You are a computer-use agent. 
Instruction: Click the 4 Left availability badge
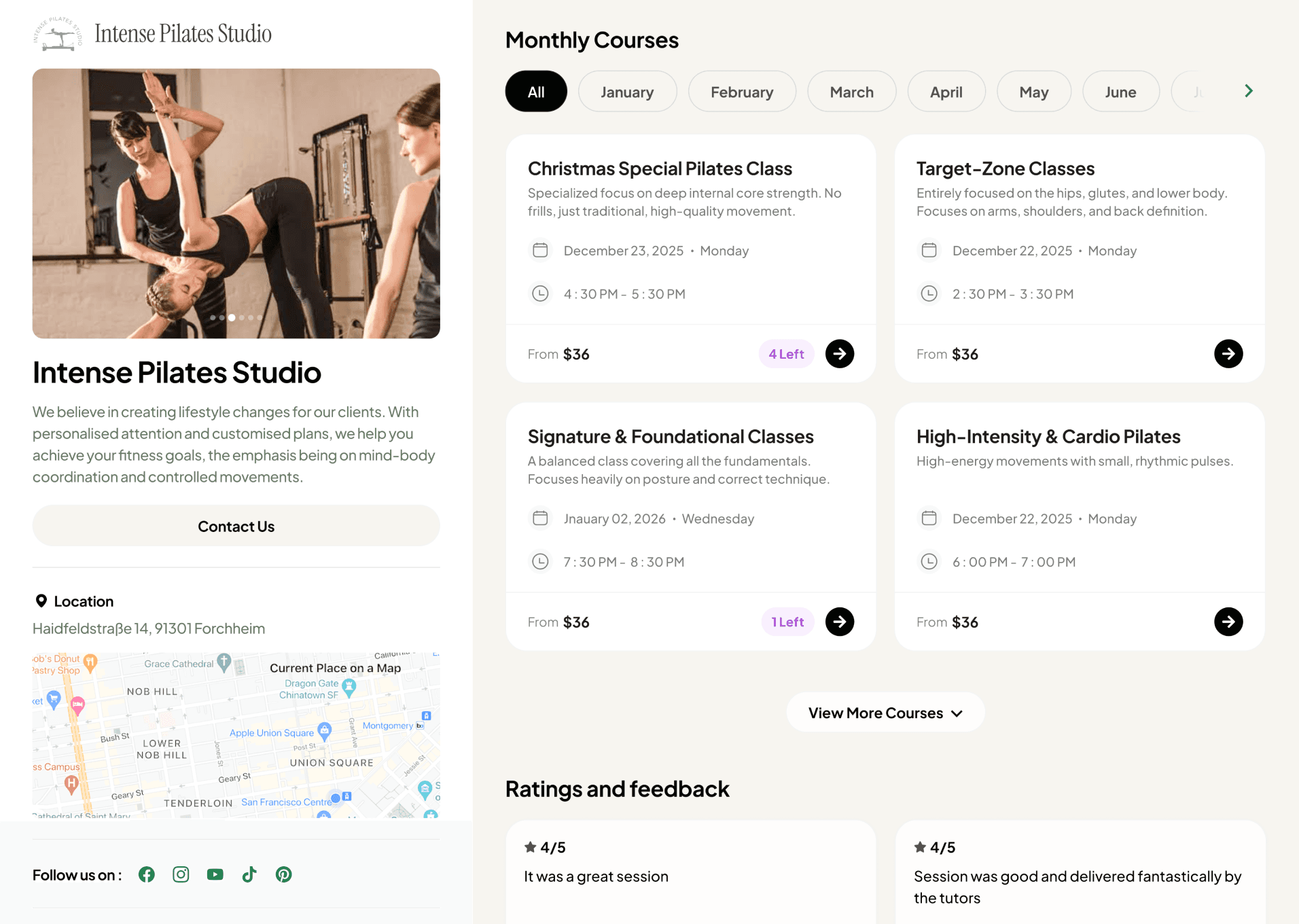[x=786, y=354]
